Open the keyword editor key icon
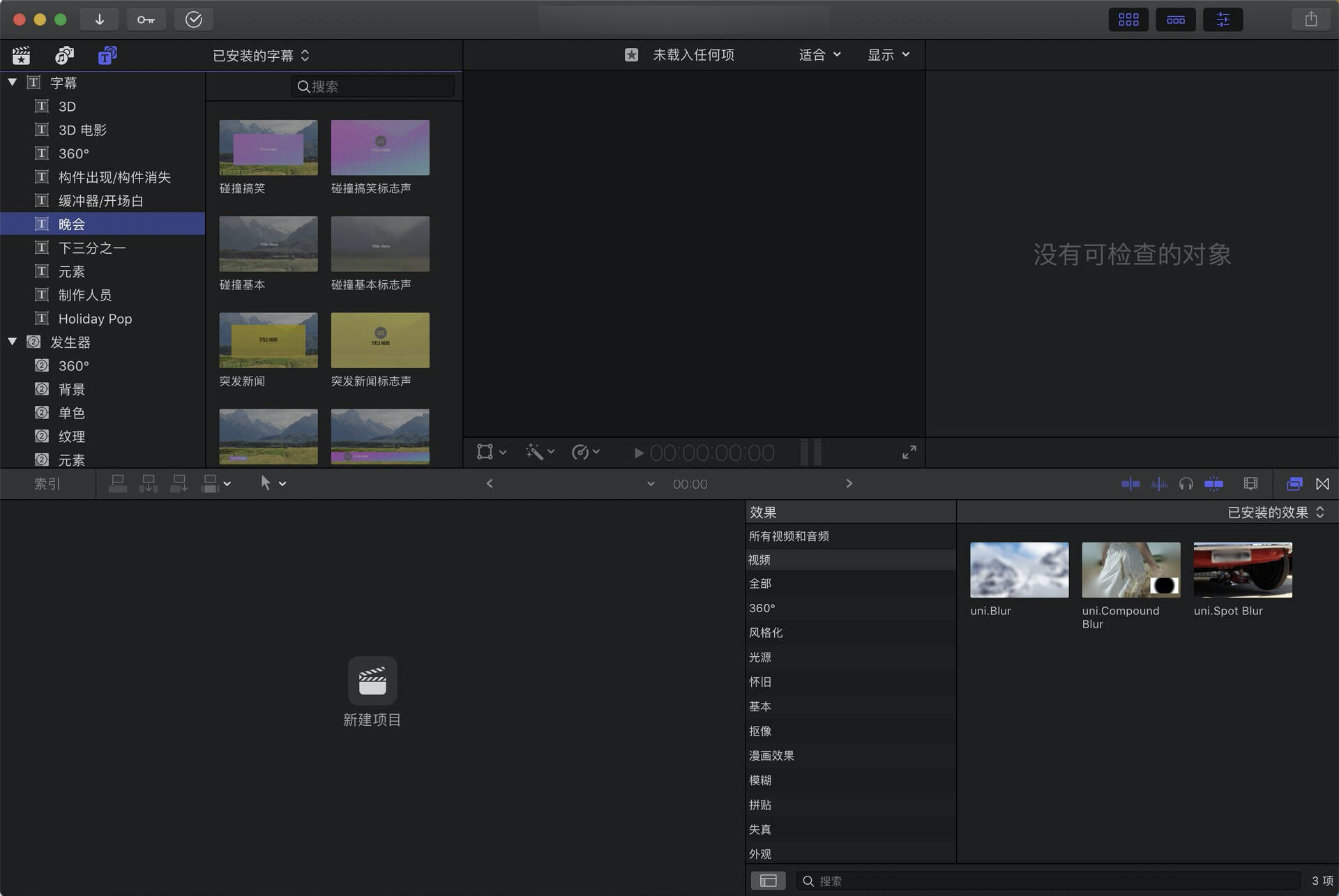Screen dimensions: 1339x896 tap(146, 20)
